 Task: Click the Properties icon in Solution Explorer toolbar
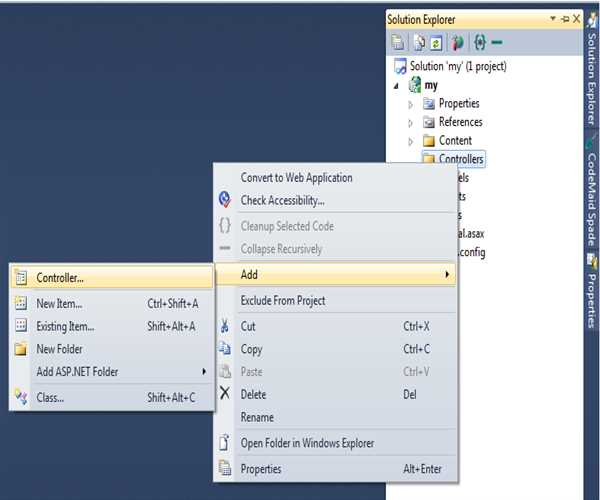tap(399, 42)
